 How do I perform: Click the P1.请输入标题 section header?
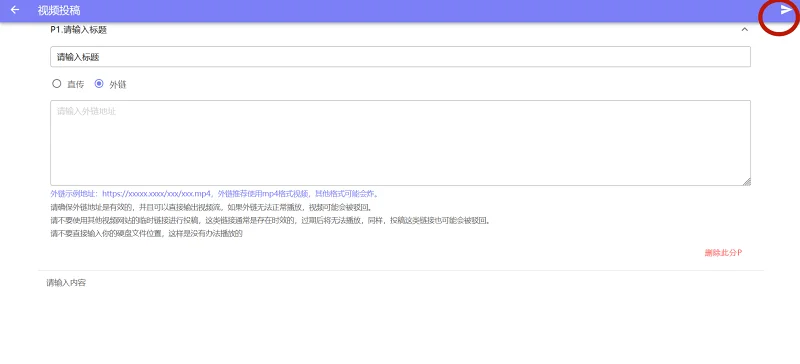point(79,30)
